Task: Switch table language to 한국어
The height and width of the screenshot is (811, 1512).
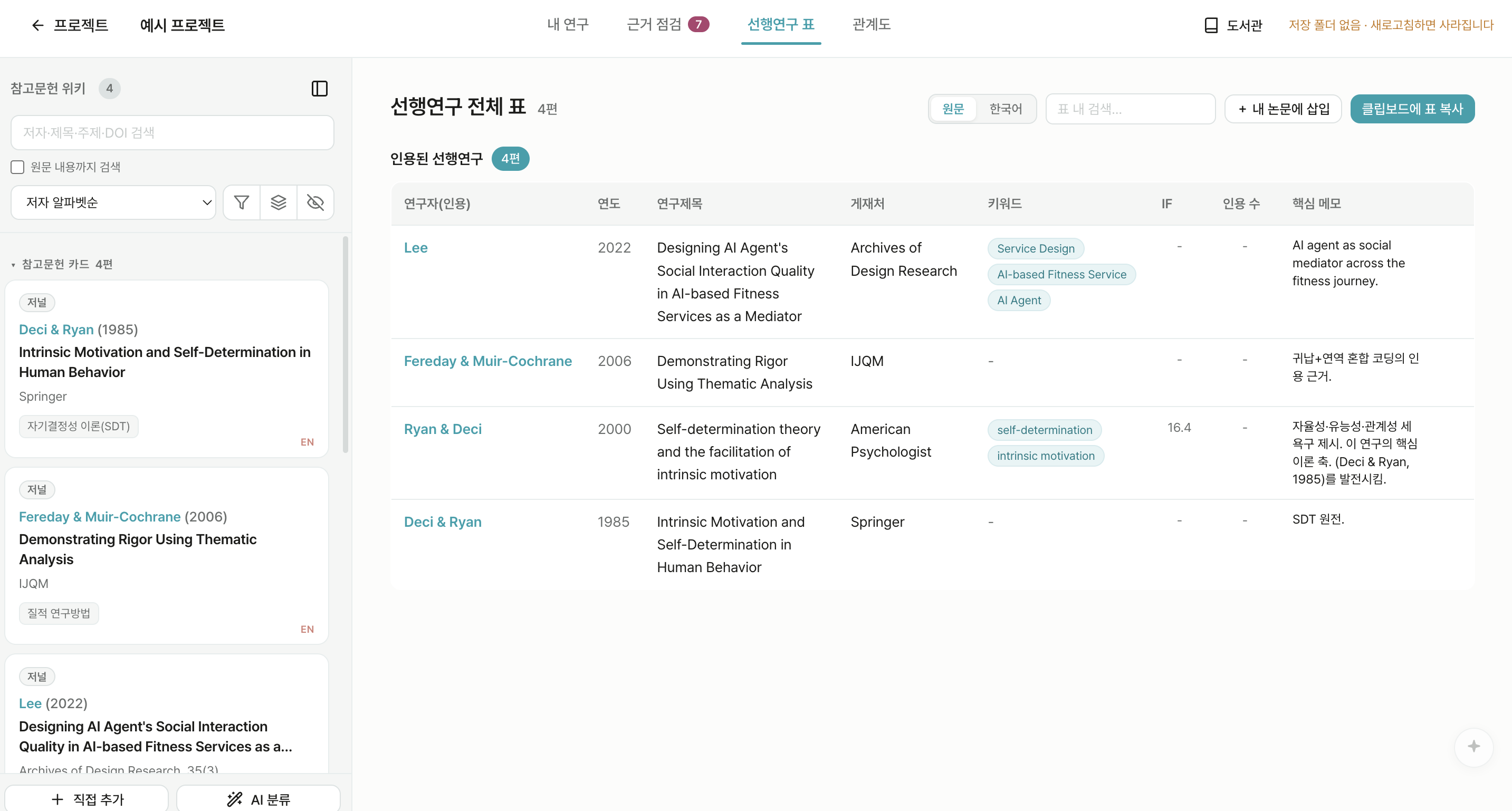Action: 1006,109
